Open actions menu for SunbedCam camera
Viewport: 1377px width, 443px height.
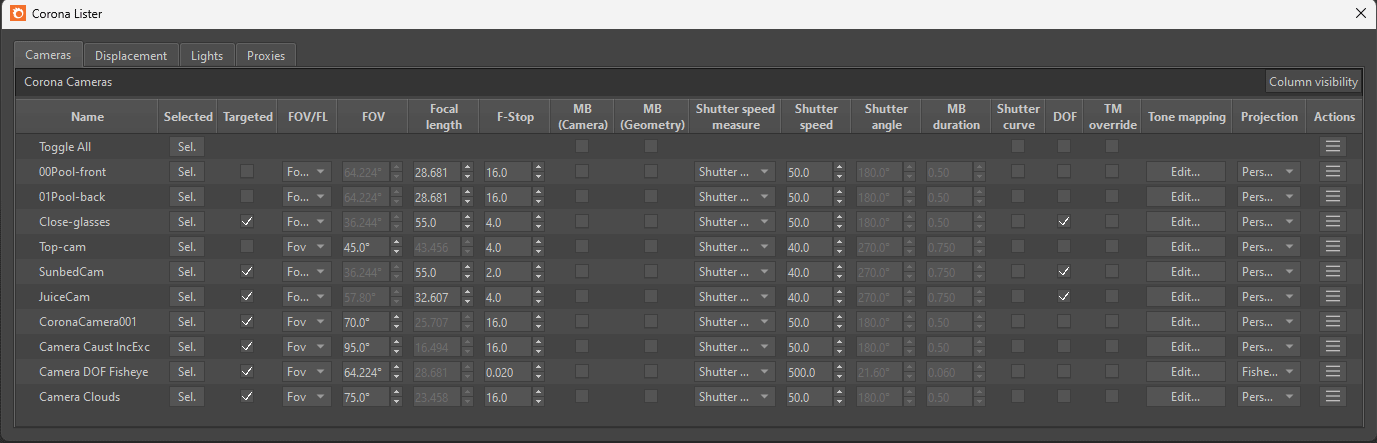(x=1333, y=272)
